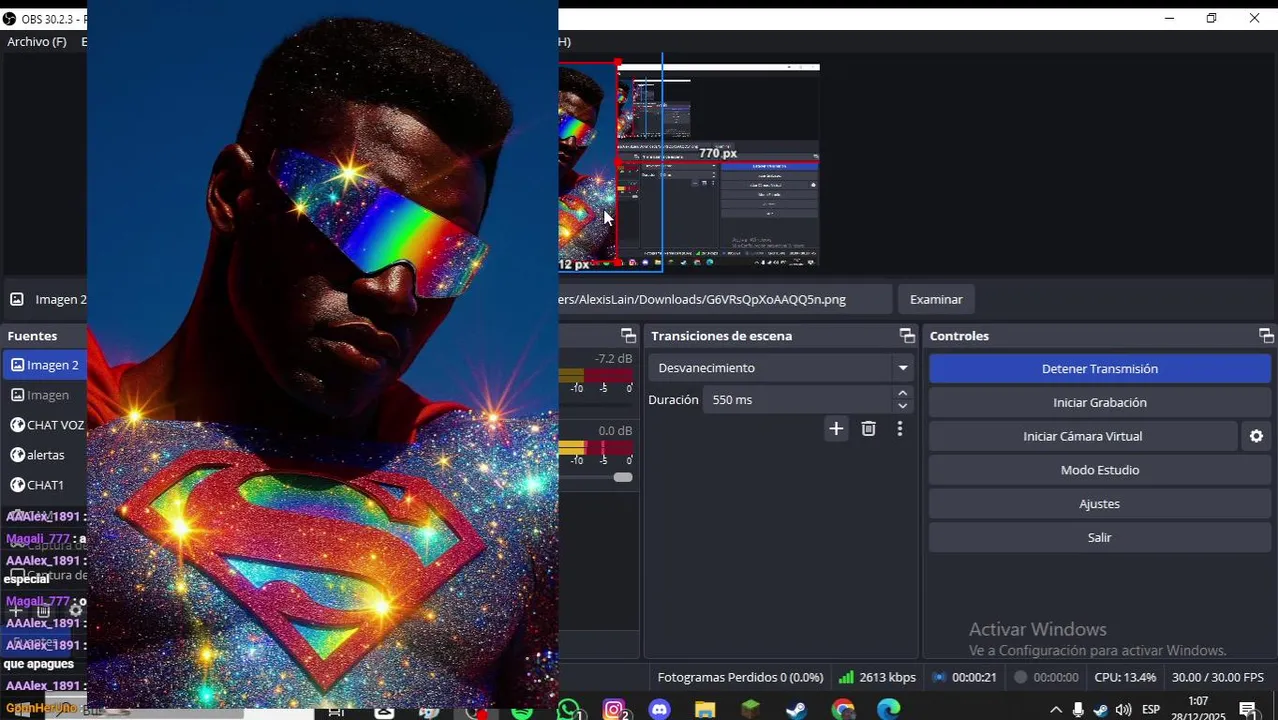Click the 30.00 / 30.00 FPS text
Viewport: 1278px width, 720px height.
tap(1217, 678)
